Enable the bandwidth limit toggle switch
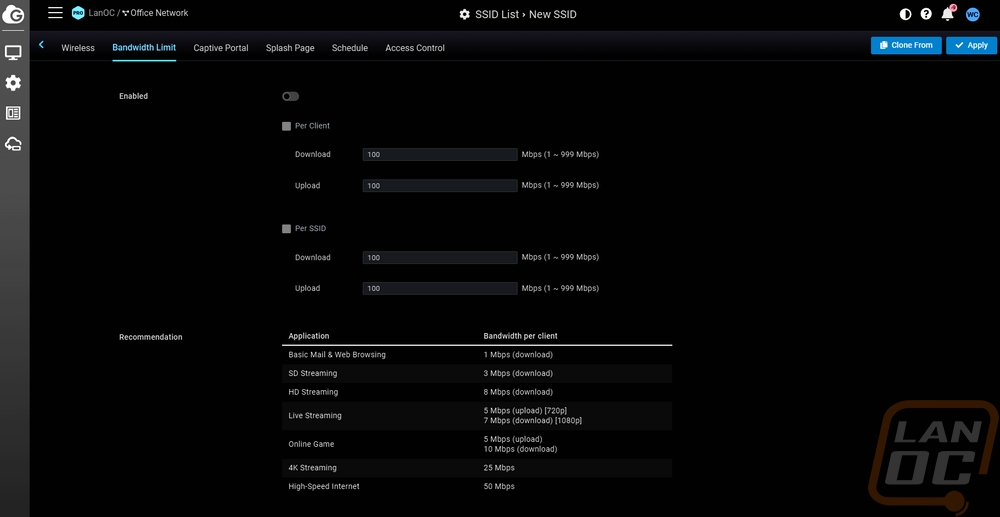Screen dimensions: 1000x517 (290, 97)
